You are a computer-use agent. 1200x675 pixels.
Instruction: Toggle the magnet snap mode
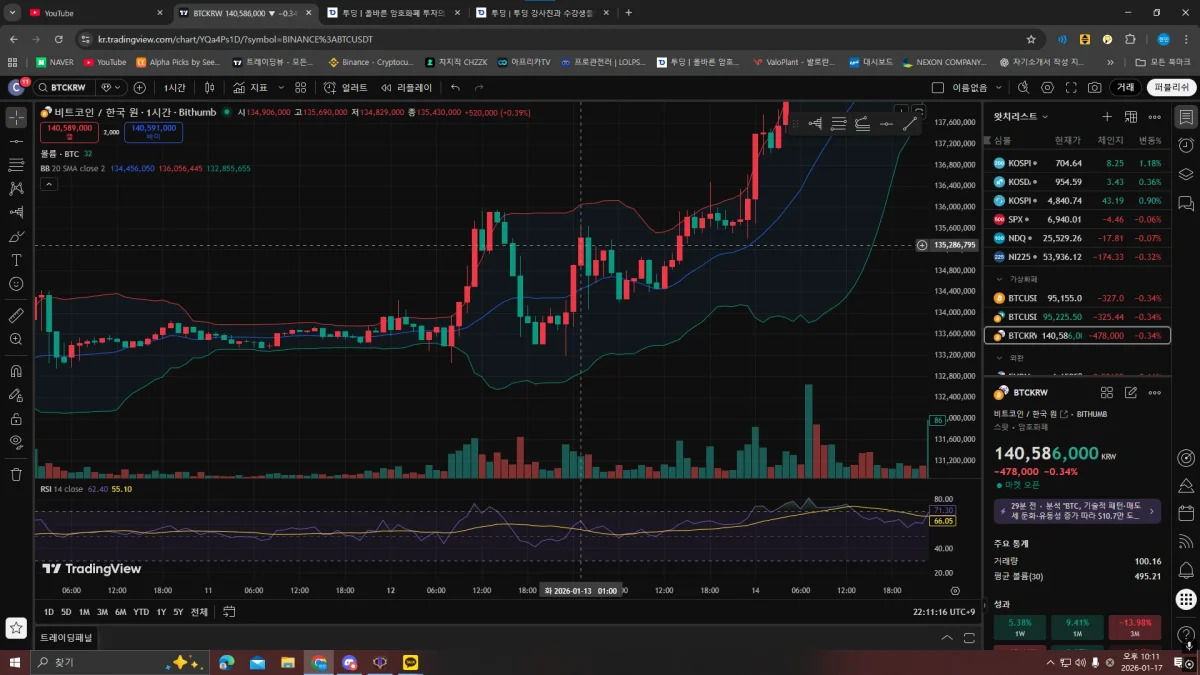coord(16,370)
